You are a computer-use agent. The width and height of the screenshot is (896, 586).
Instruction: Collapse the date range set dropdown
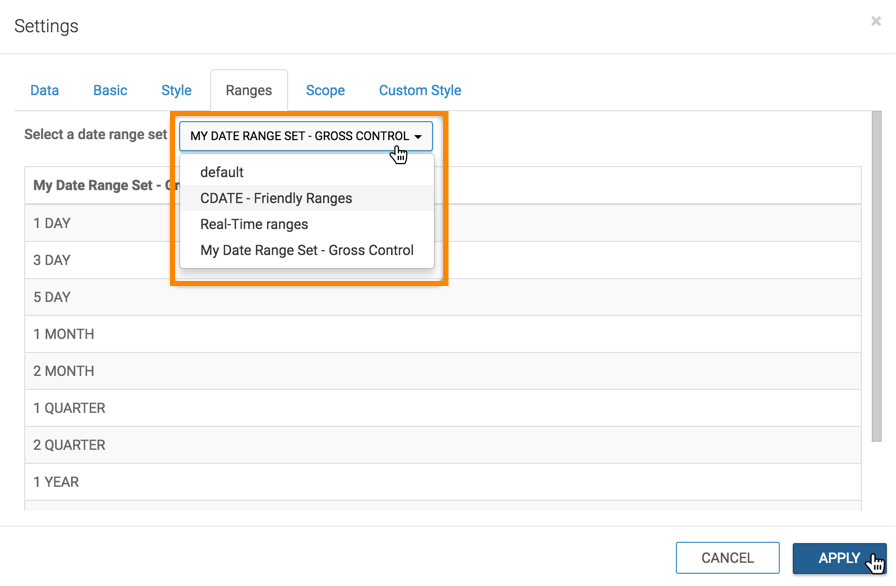[305, 136]
